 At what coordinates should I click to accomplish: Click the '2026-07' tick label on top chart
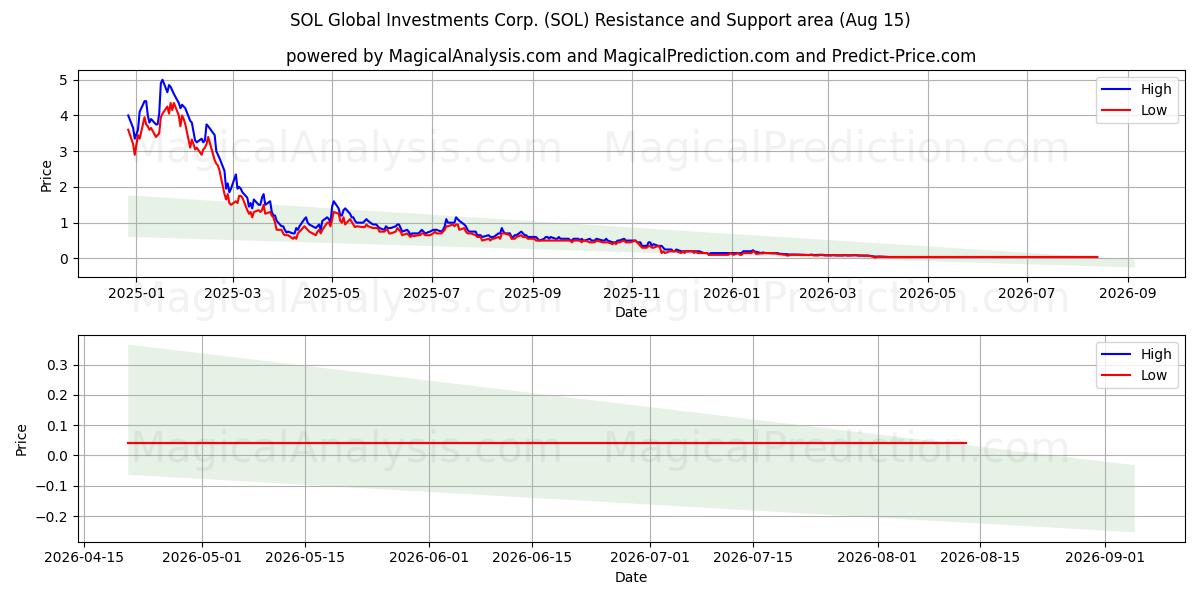click(x=1028, y=293)
